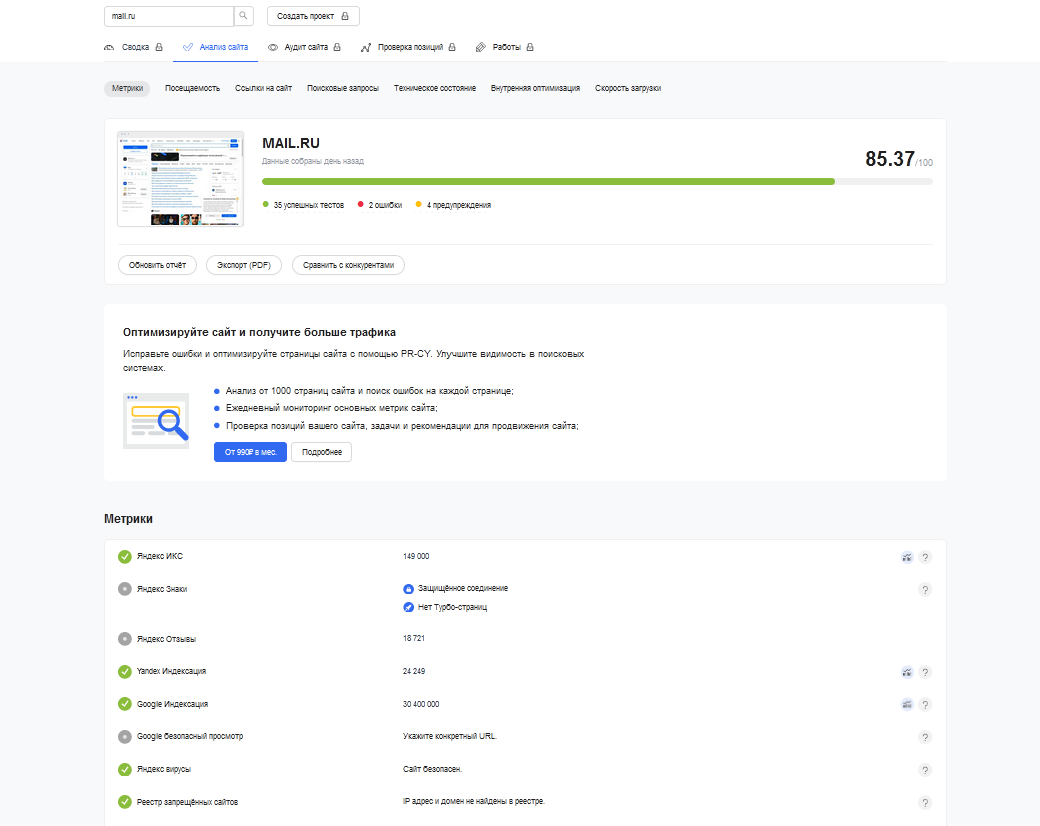Go to the Скорость загрузки section
This screenshot has height=826, width=1040.
[627, 88]
